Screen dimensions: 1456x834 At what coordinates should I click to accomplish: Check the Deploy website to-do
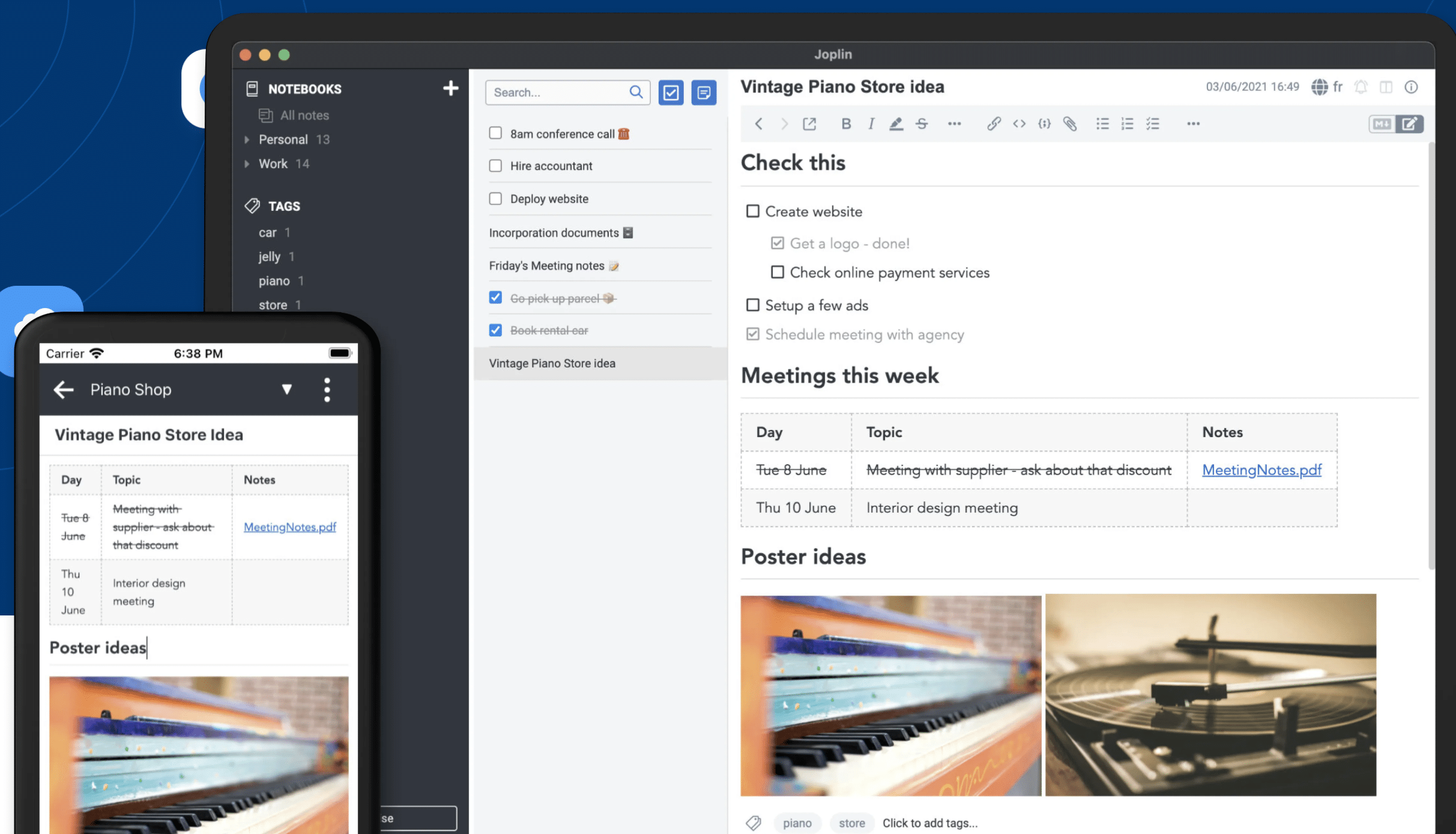coord(495,198)
